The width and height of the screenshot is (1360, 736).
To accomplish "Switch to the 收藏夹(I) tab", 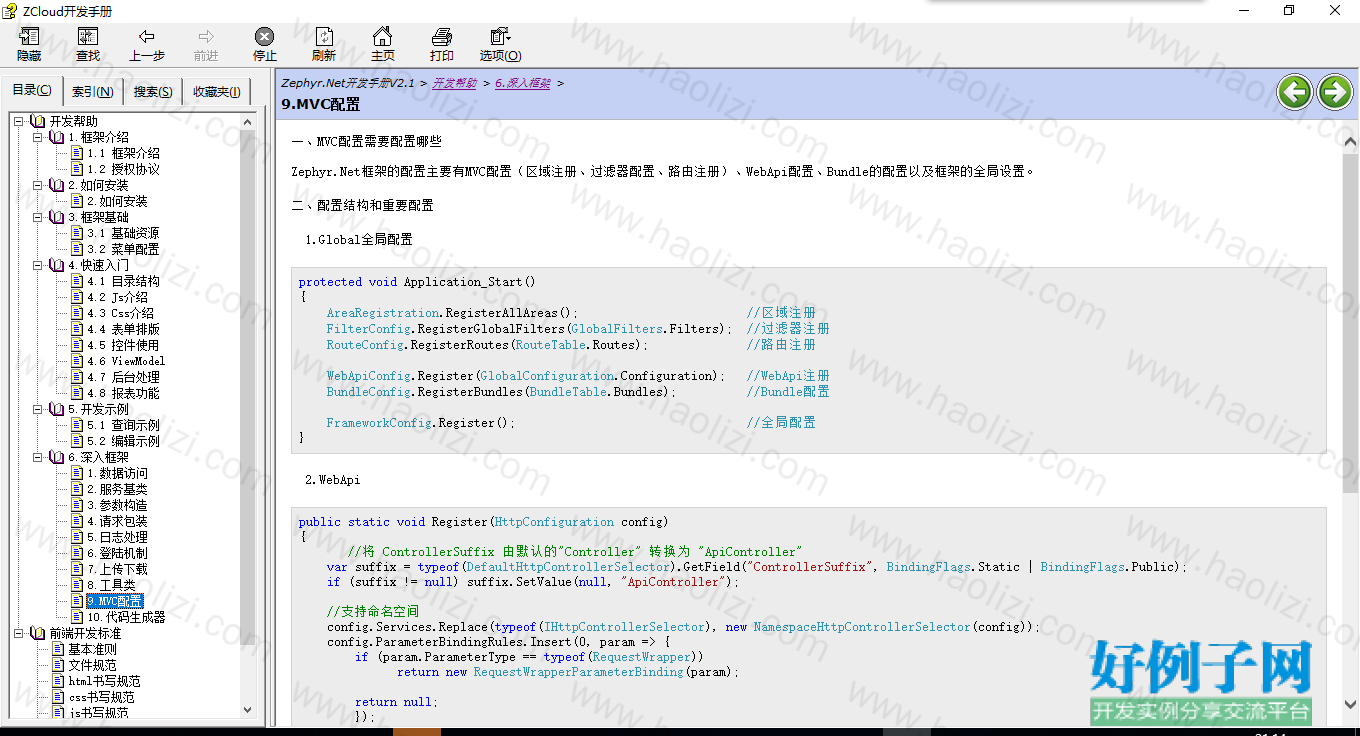I will point(216,91).
